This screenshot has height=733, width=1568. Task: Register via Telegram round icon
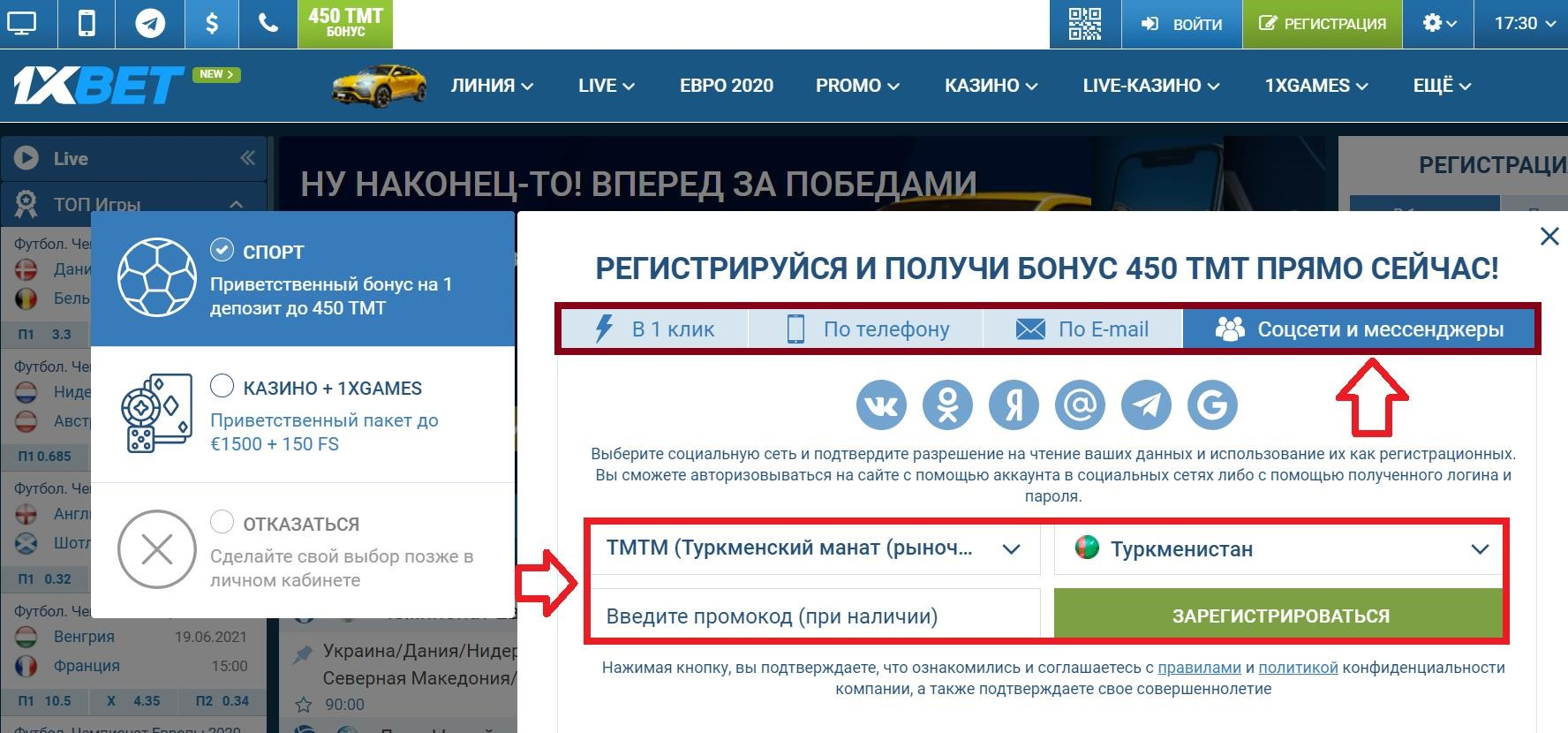[x=1146, y=405]
